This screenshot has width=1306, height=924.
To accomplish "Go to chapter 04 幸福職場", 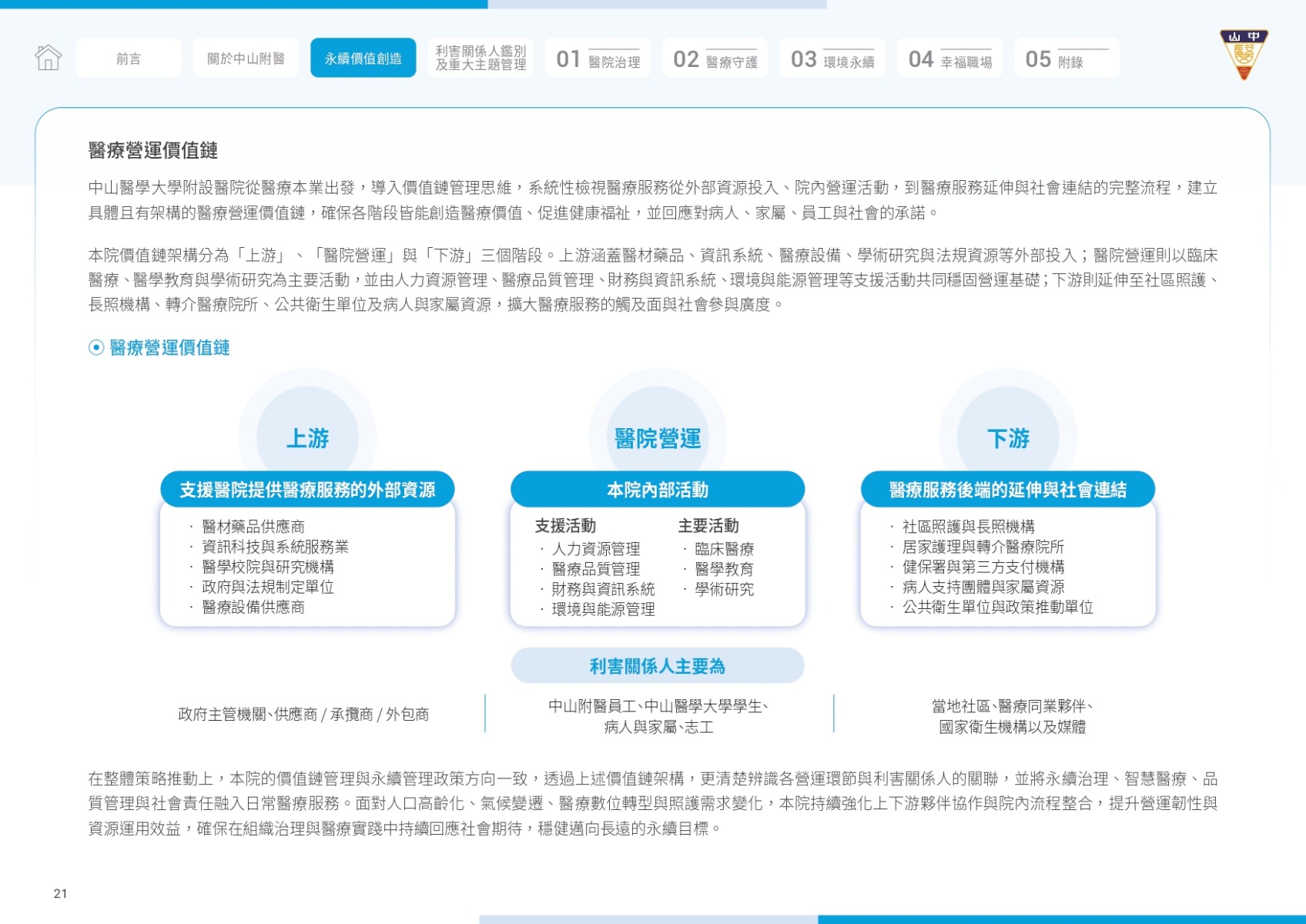I will [949, 58].
